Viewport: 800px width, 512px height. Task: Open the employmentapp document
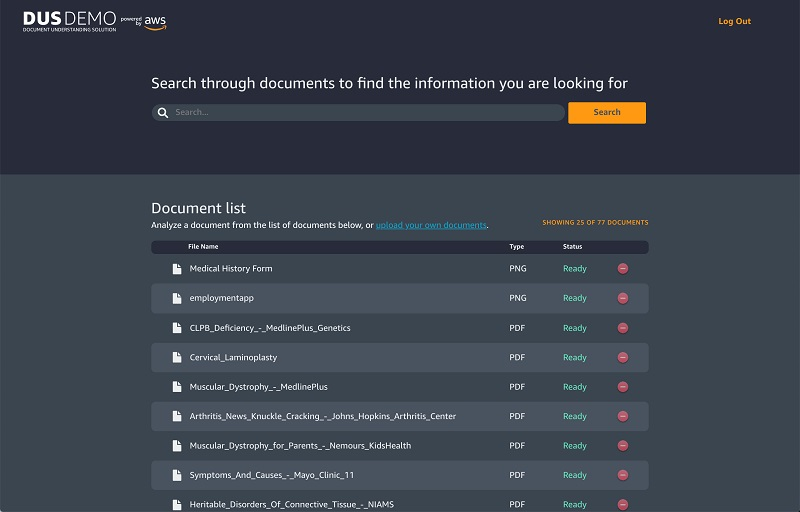pyautogui.click(x=221, y=298)
